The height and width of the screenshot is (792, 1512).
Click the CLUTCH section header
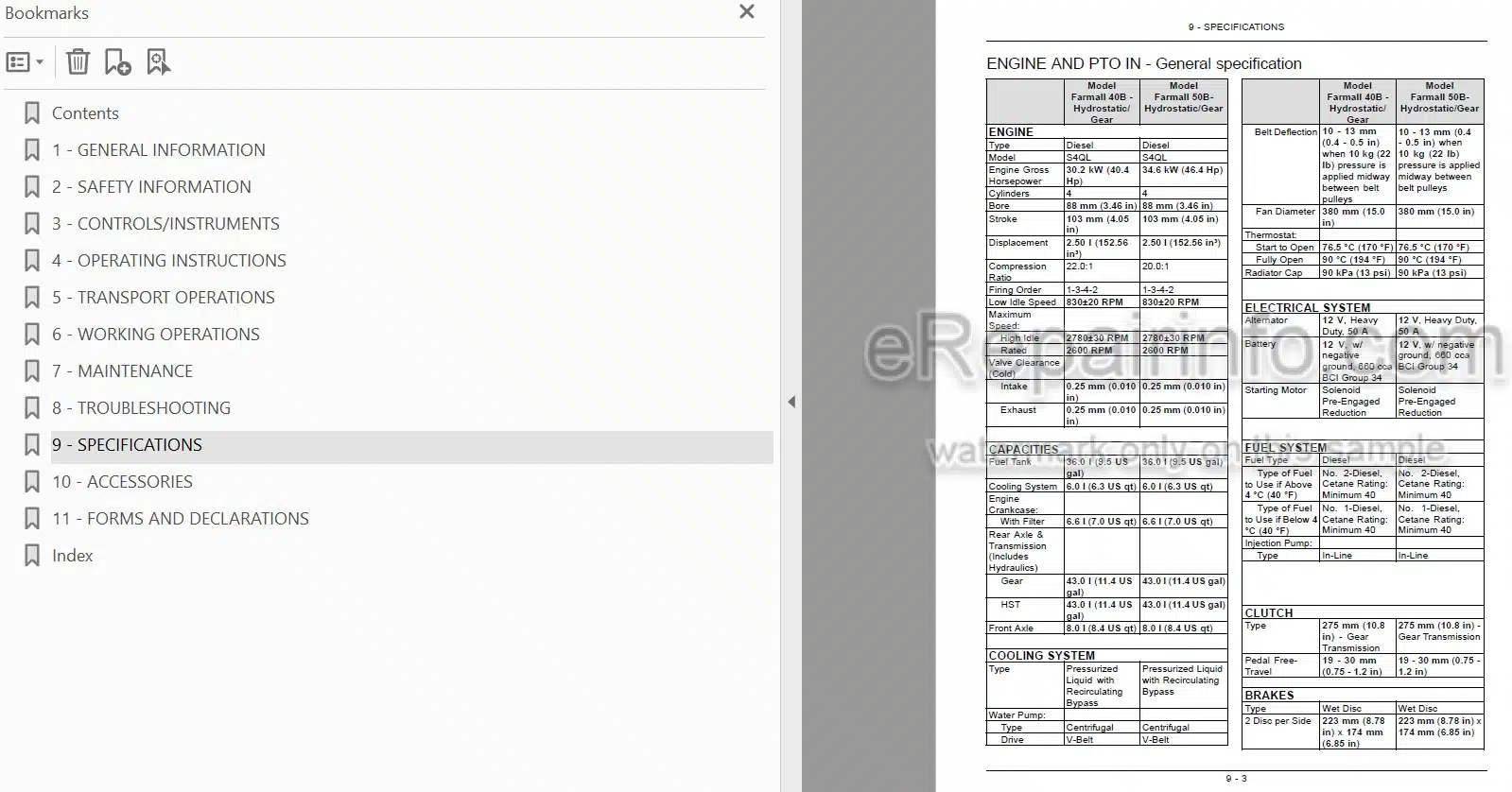[x=1268, y=613]
